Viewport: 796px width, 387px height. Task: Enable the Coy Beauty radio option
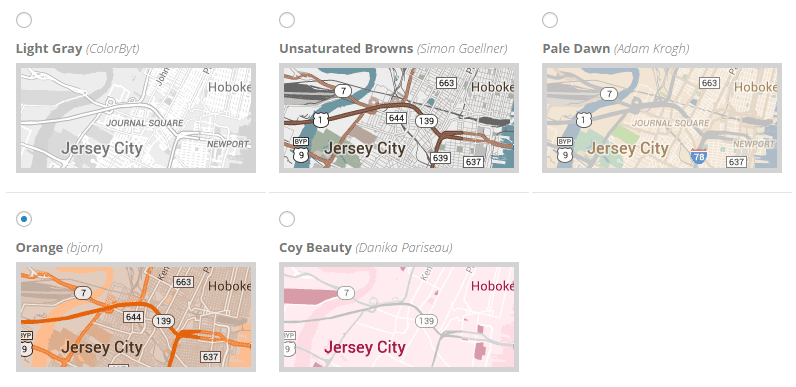tap(287, 219)
